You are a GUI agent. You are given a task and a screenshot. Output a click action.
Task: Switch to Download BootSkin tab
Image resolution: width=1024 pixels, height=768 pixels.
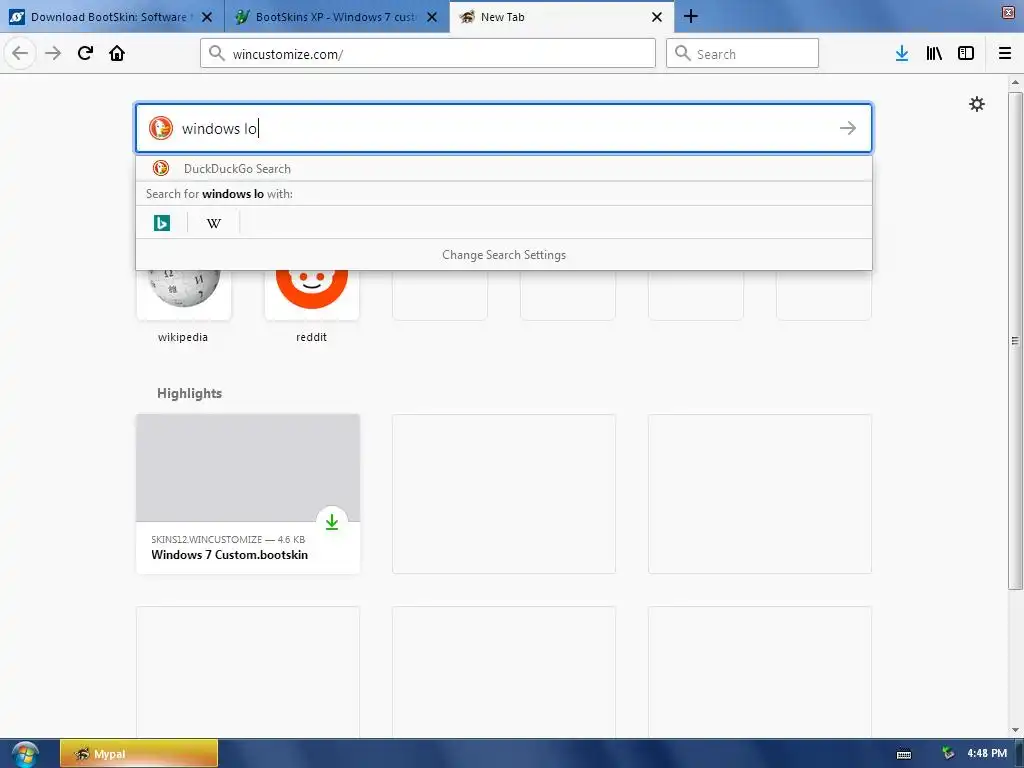[x=112, y=17]
